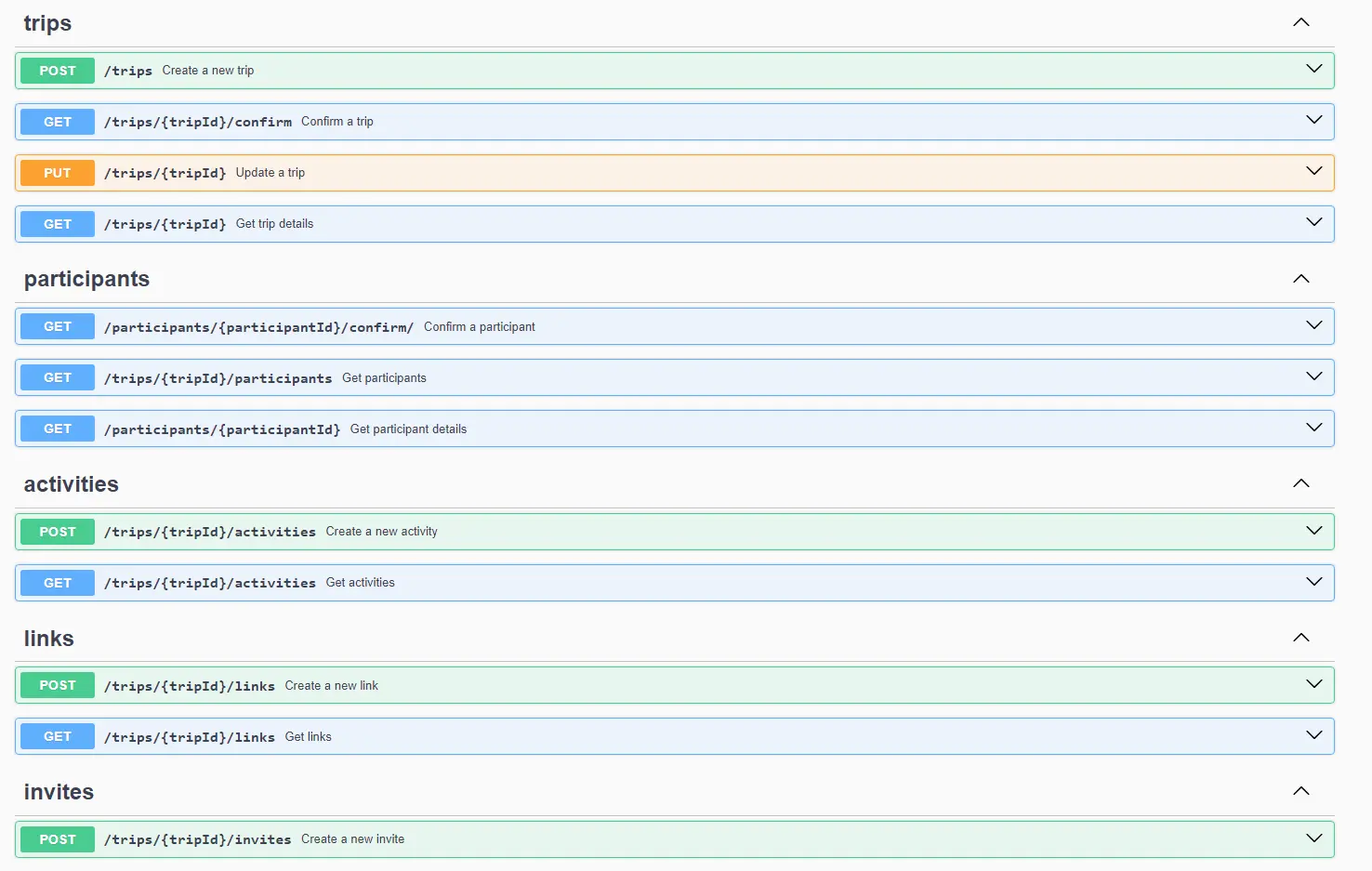The height and width of the screenshot is (871, 1372).
Task: Expand the Confirm a participant endpoint arrow
Action: [x=1314, y=325]
